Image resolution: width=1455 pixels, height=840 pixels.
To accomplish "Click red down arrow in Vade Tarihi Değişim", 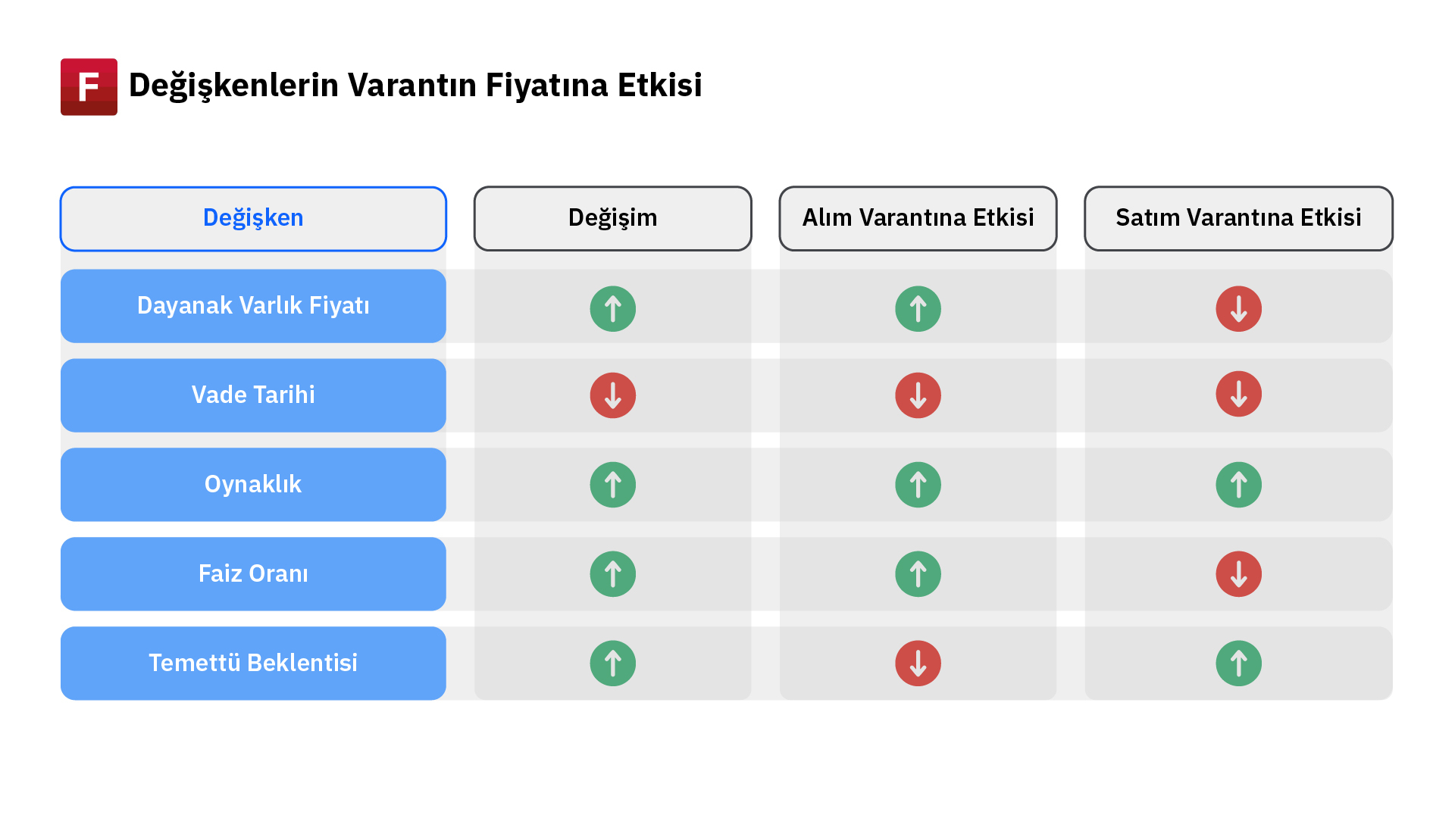I will point(612,395).
